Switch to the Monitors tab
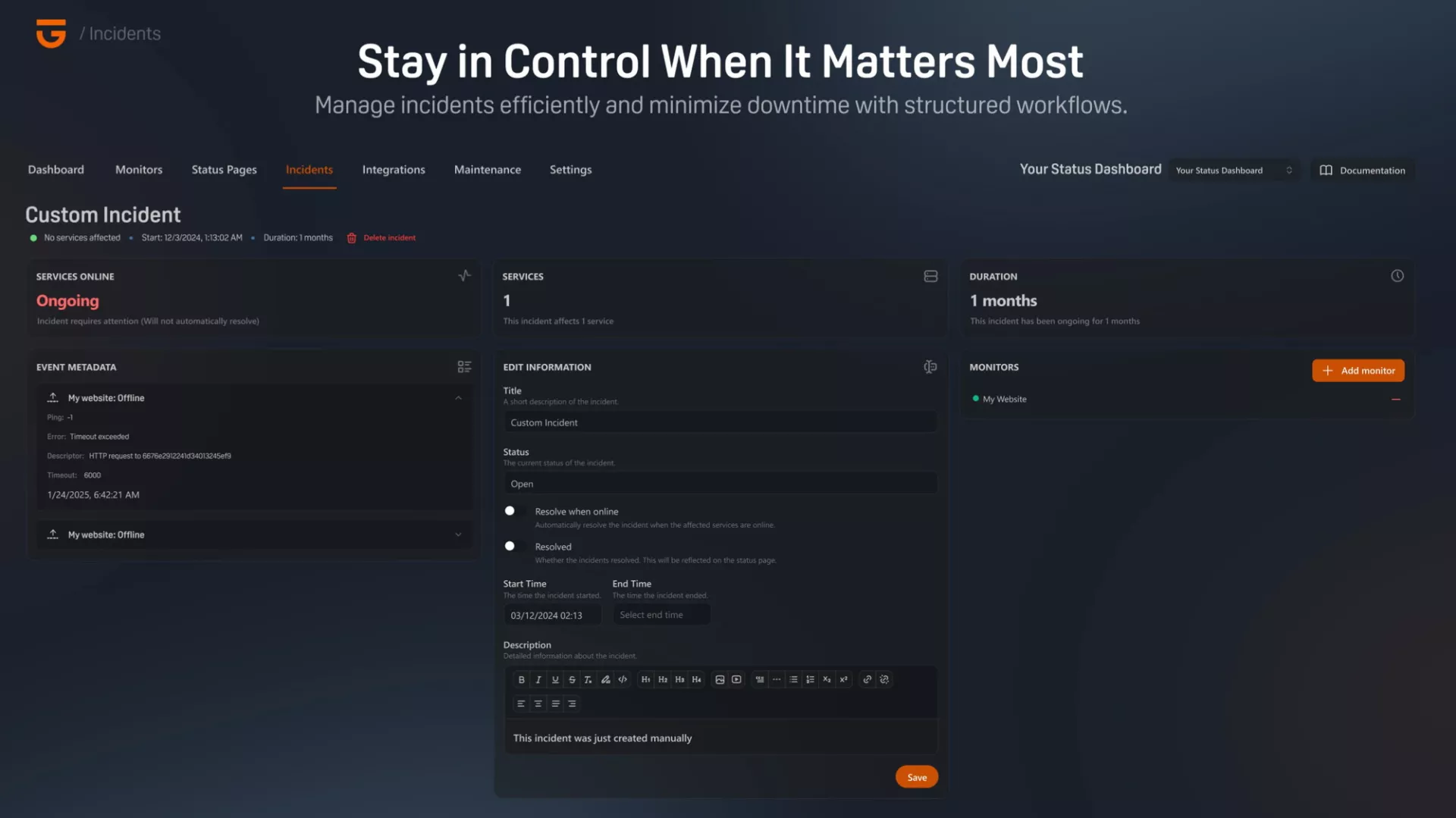This screenshot has width=1456, height=818. point(139,170)
